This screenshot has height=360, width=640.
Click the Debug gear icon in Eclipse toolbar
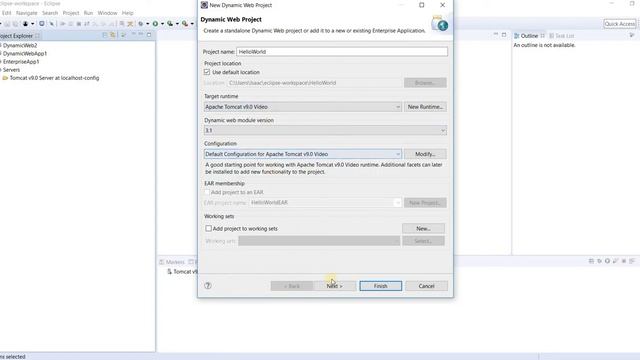(x=141, y=24)
